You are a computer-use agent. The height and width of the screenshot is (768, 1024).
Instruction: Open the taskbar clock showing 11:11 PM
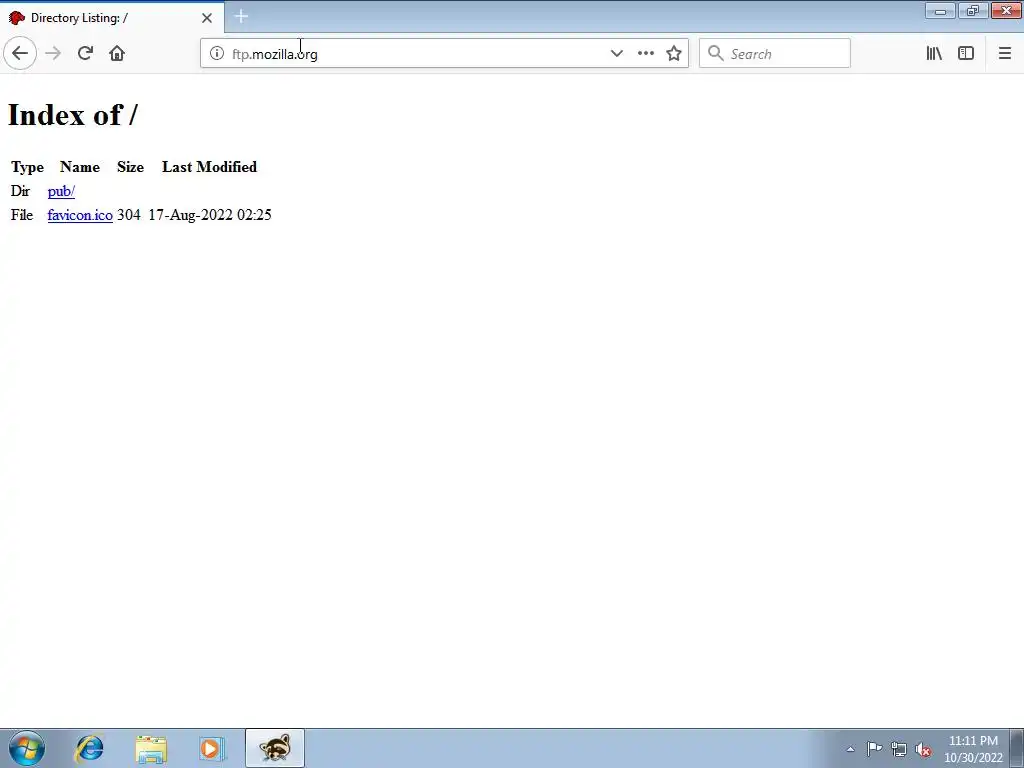pos(973,749)
